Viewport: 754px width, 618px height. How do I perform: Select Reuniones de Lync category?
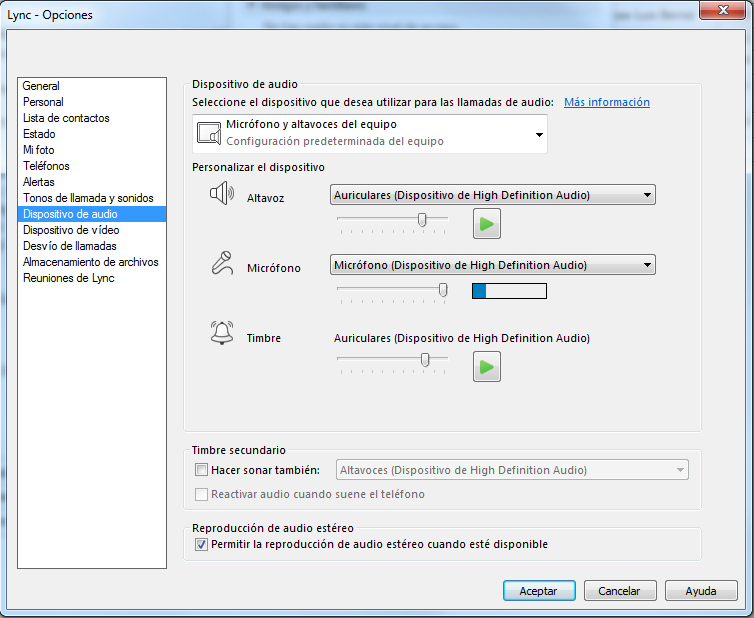point(92,278)
